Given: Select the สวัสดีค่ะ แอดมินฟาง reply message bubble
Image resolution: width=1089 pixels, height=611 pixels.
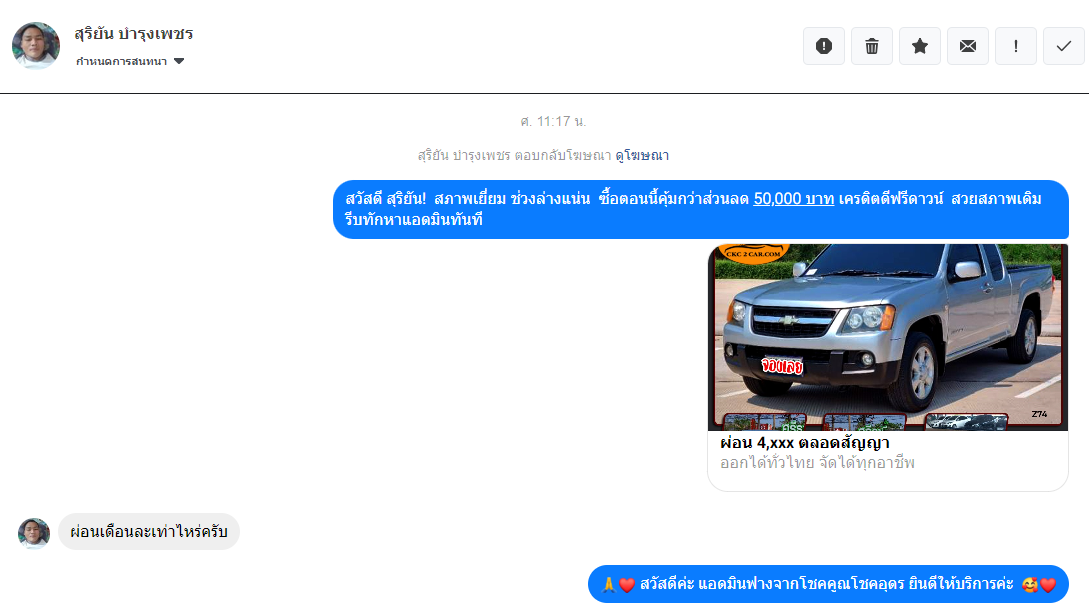Looking at the screenshot, I should (828, 584).
